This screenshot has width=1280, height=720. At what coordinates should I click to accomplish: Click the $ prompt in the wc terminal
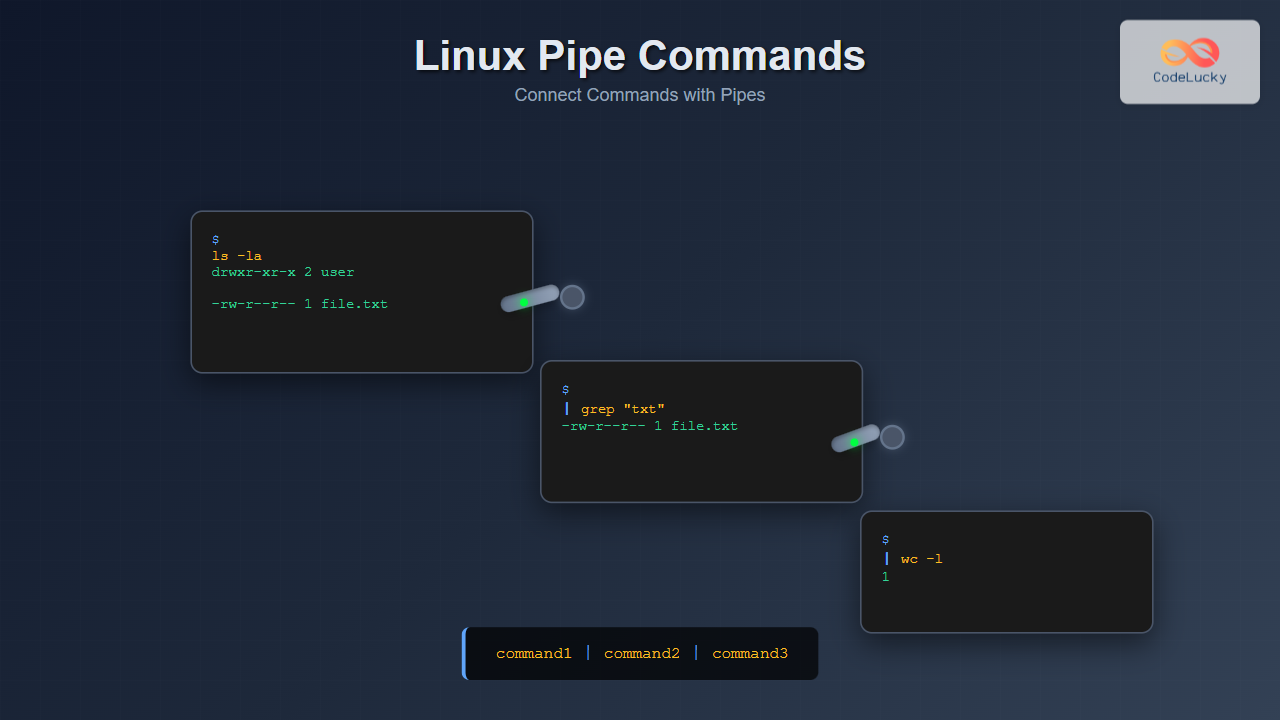coord(885,540)
